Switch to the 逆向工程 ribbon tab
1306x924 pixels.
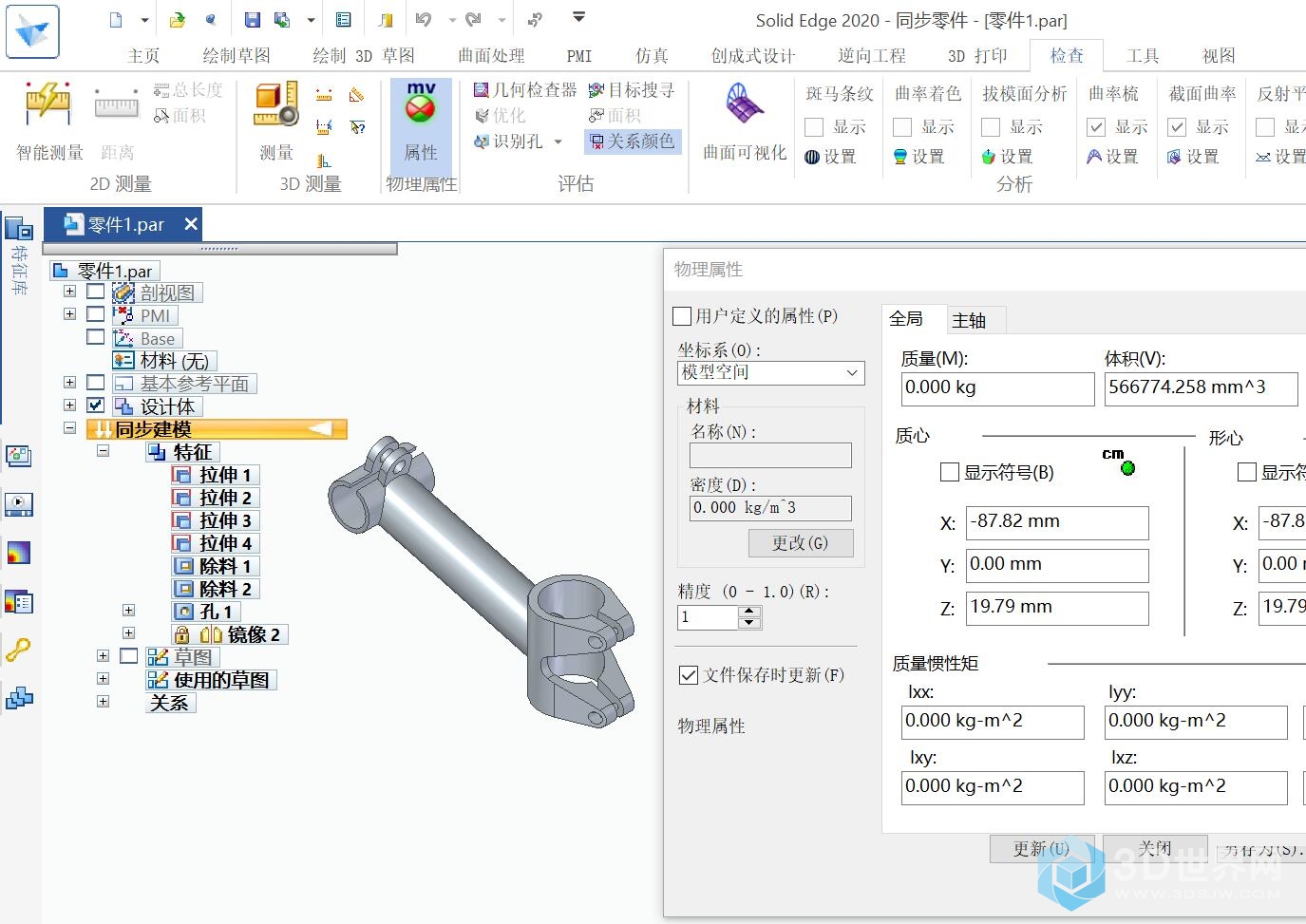pyautogui.click(x=872, y=56)
